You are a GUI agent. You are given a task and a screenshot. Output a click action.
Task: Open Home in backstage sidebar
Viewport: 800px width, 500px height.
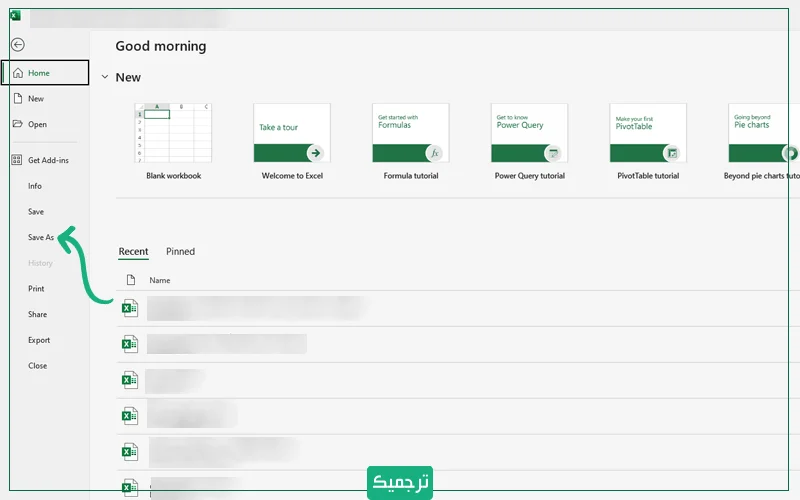tap(45, 72)
